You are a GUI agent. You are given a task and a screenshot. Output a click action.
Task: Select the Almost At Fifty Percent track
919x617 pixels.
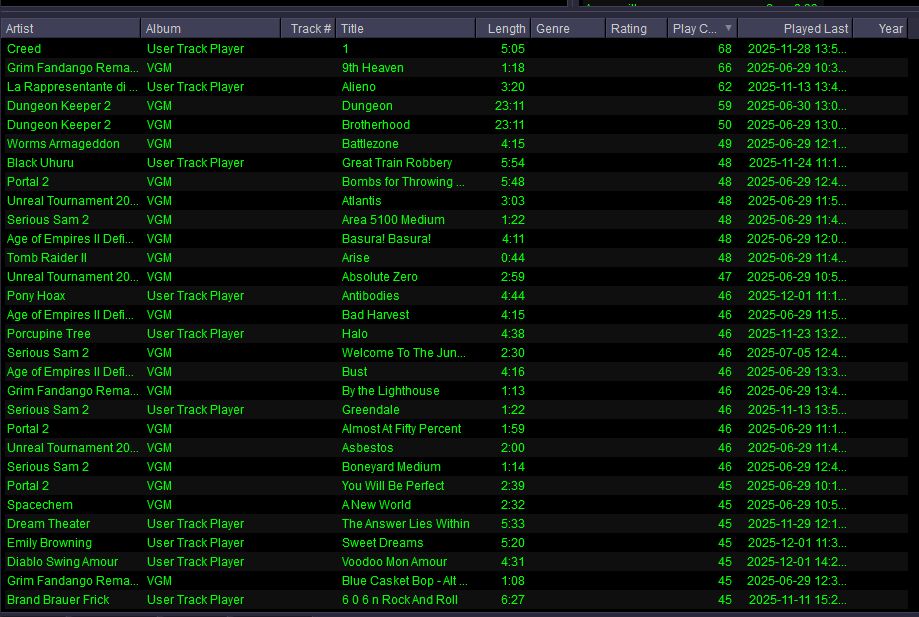coord(454,429)
